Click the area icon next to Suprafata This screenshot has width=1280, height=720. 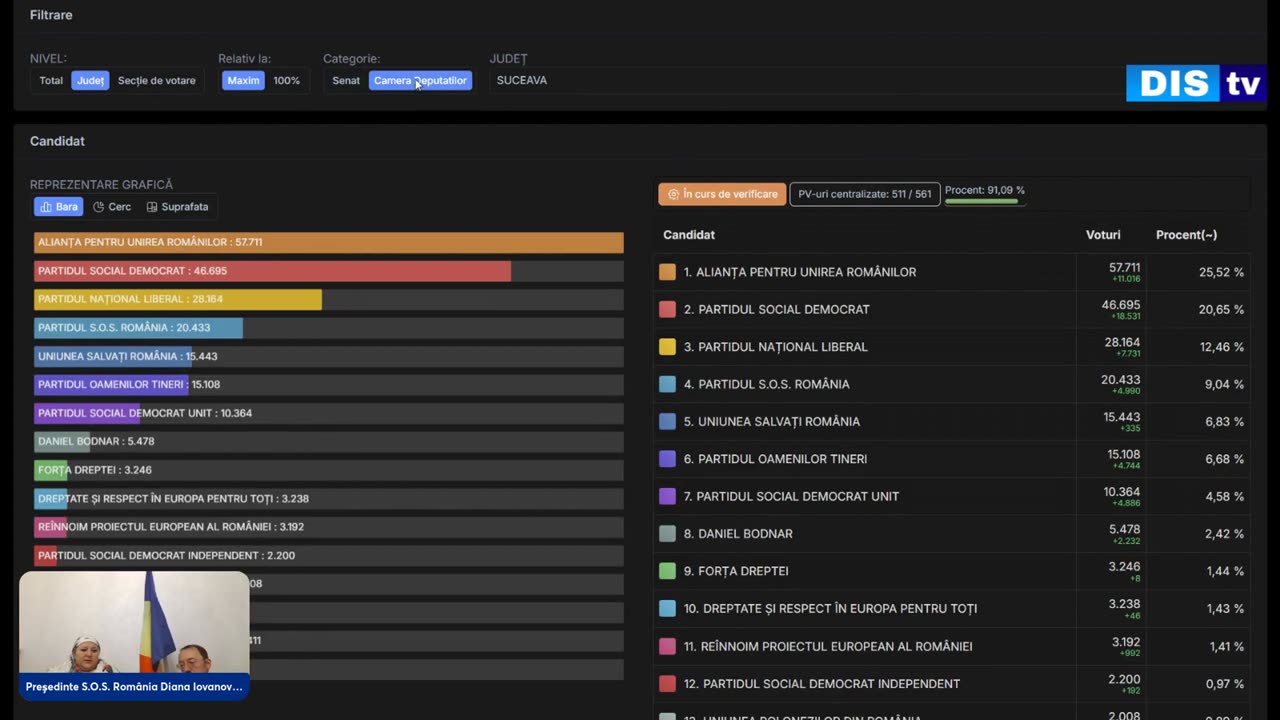[152, 207]
